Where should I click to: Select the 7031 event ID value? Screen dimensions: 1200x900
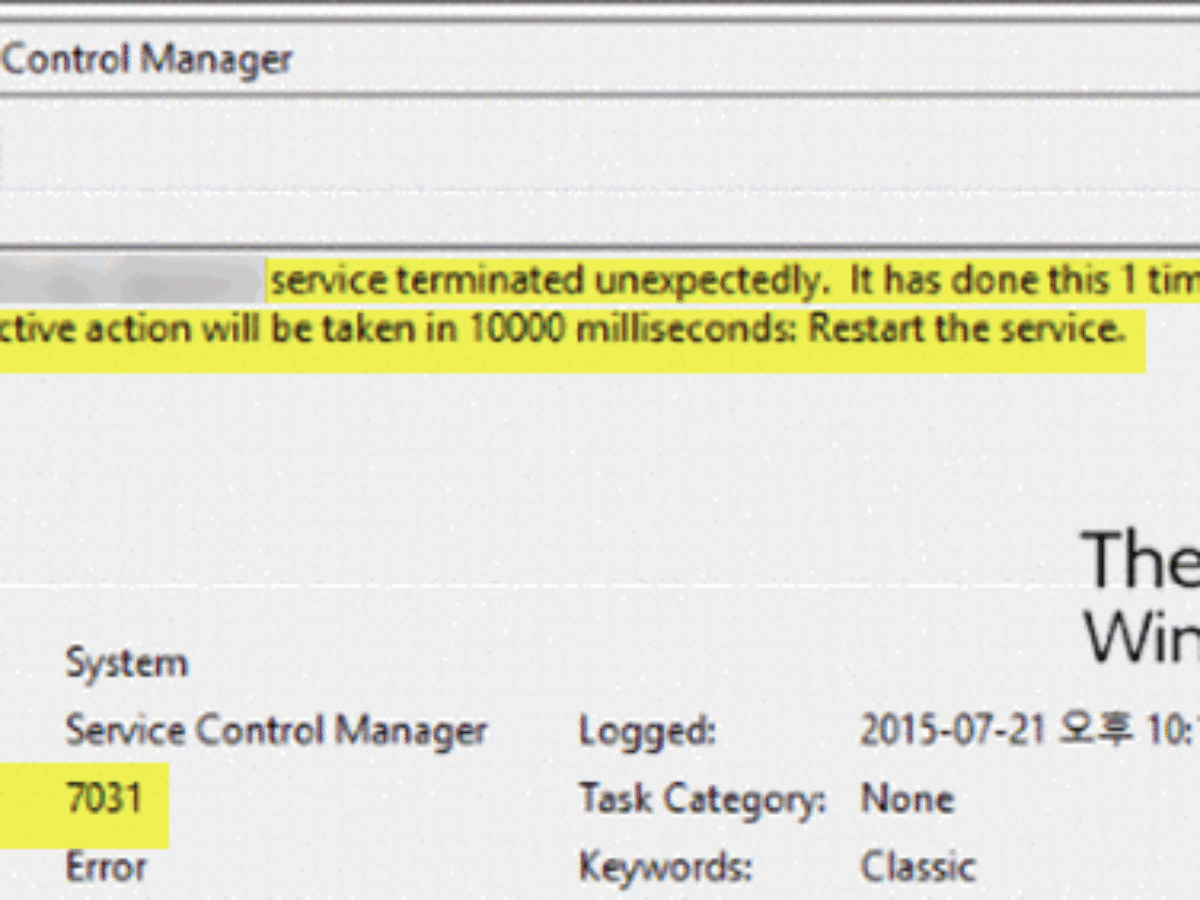(x=104, y=799)
